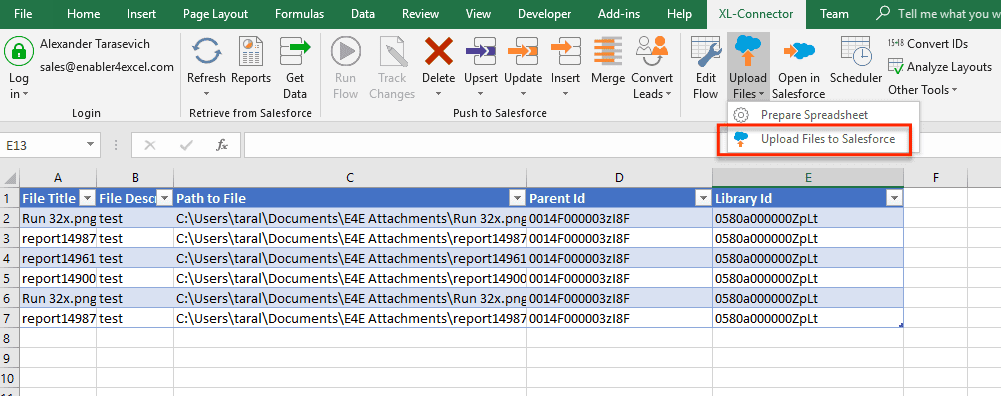
Task: Switch to the Developer tab
Action: [545, 13]
